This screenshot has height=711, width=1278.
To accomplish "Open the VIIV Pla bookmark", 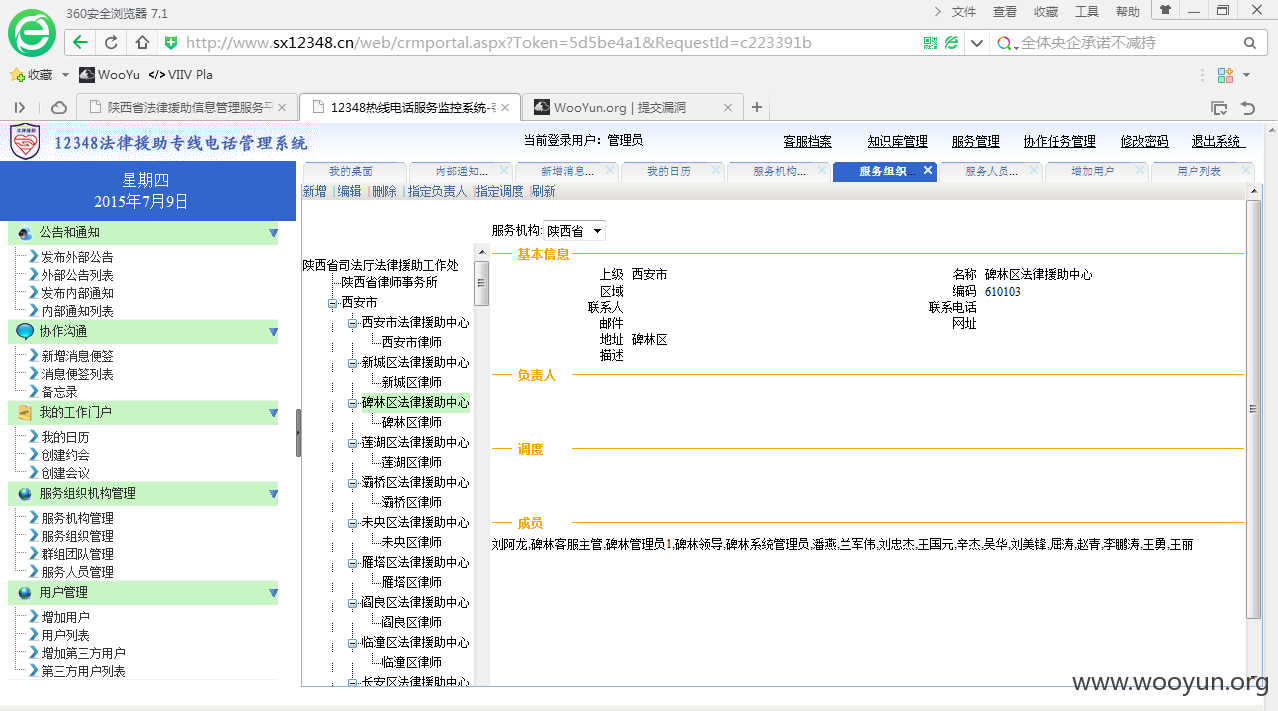I will (x=181, y=75).
